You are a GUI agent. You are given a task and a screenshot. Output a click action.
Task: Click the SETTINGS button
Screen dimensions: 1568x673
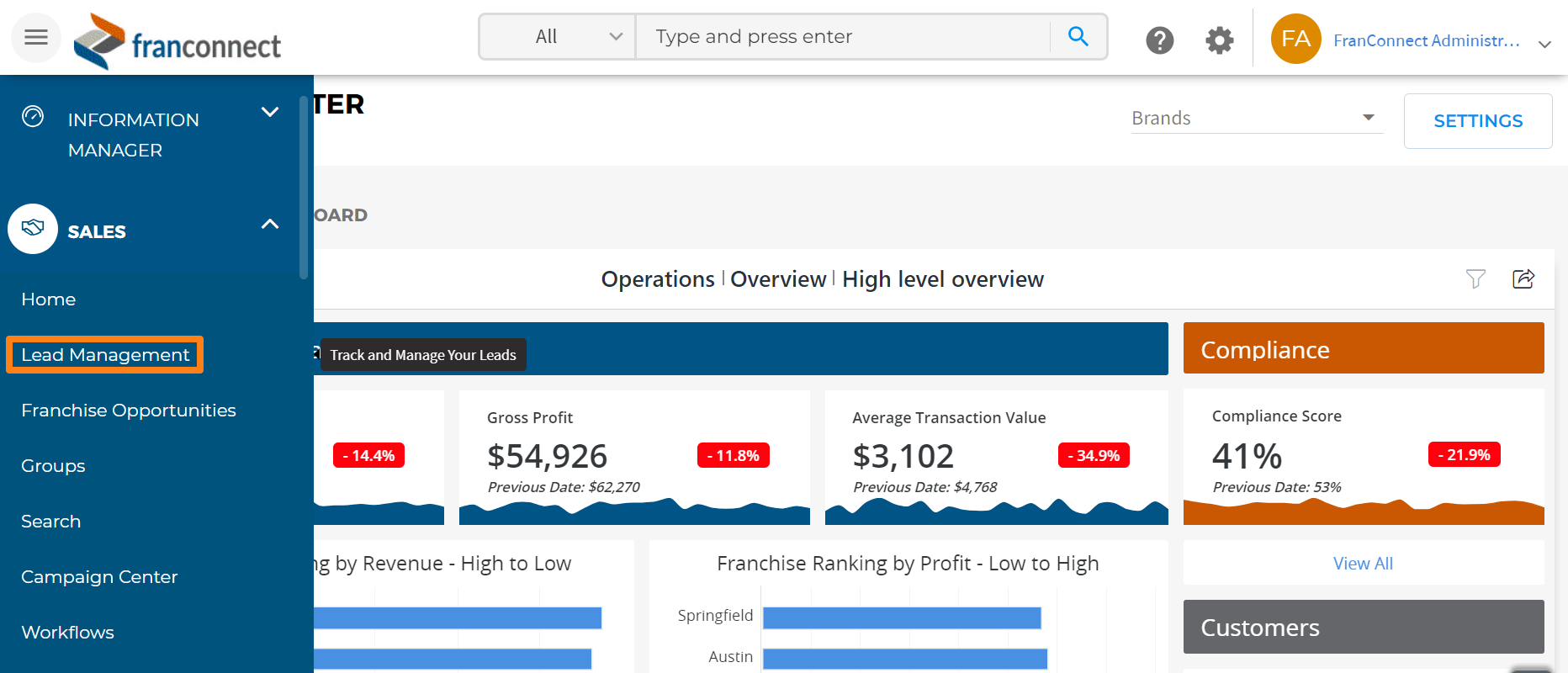click(x=1478, y=121)
